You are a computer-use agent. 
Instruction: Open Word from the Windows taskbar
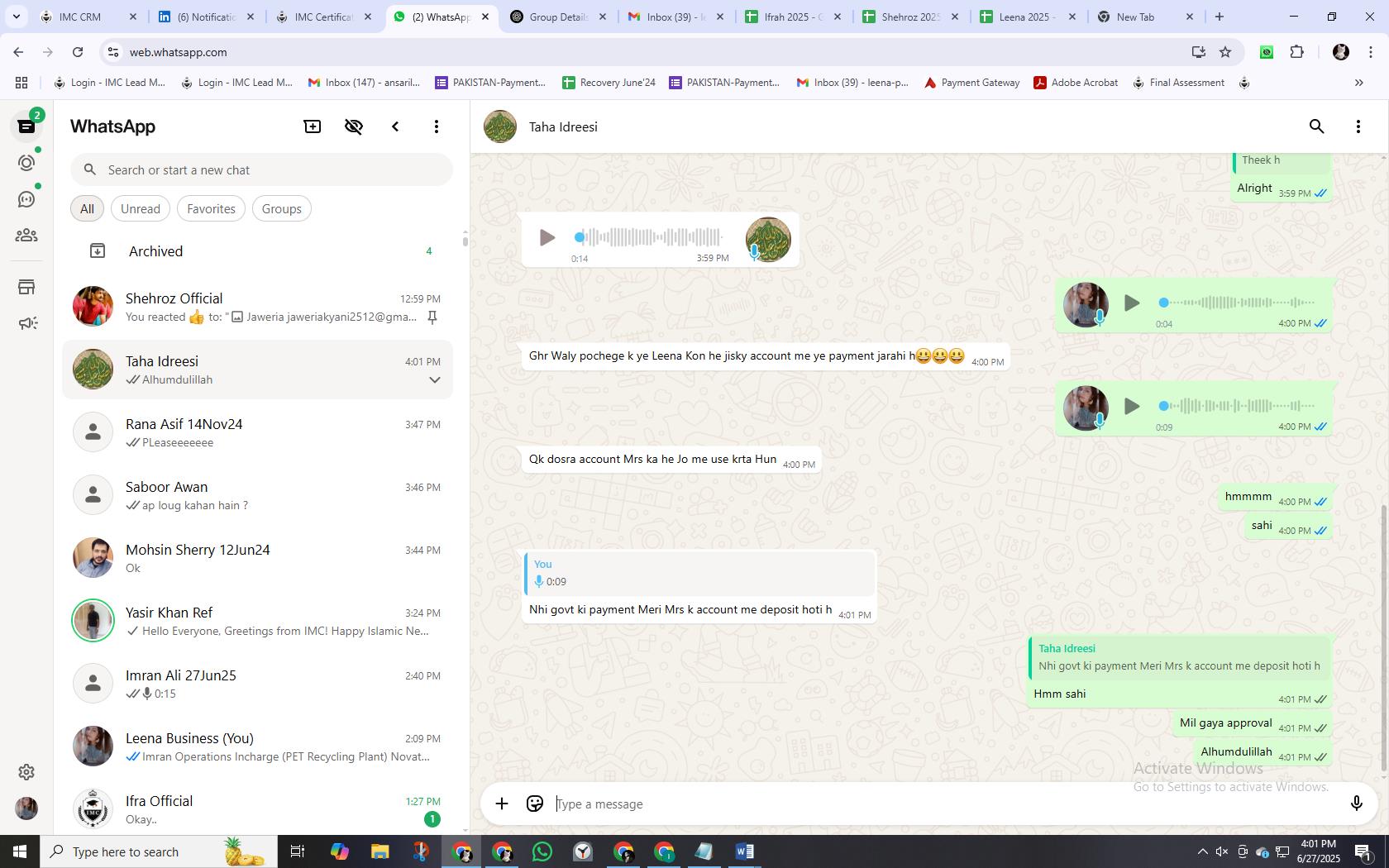[744, 851]
